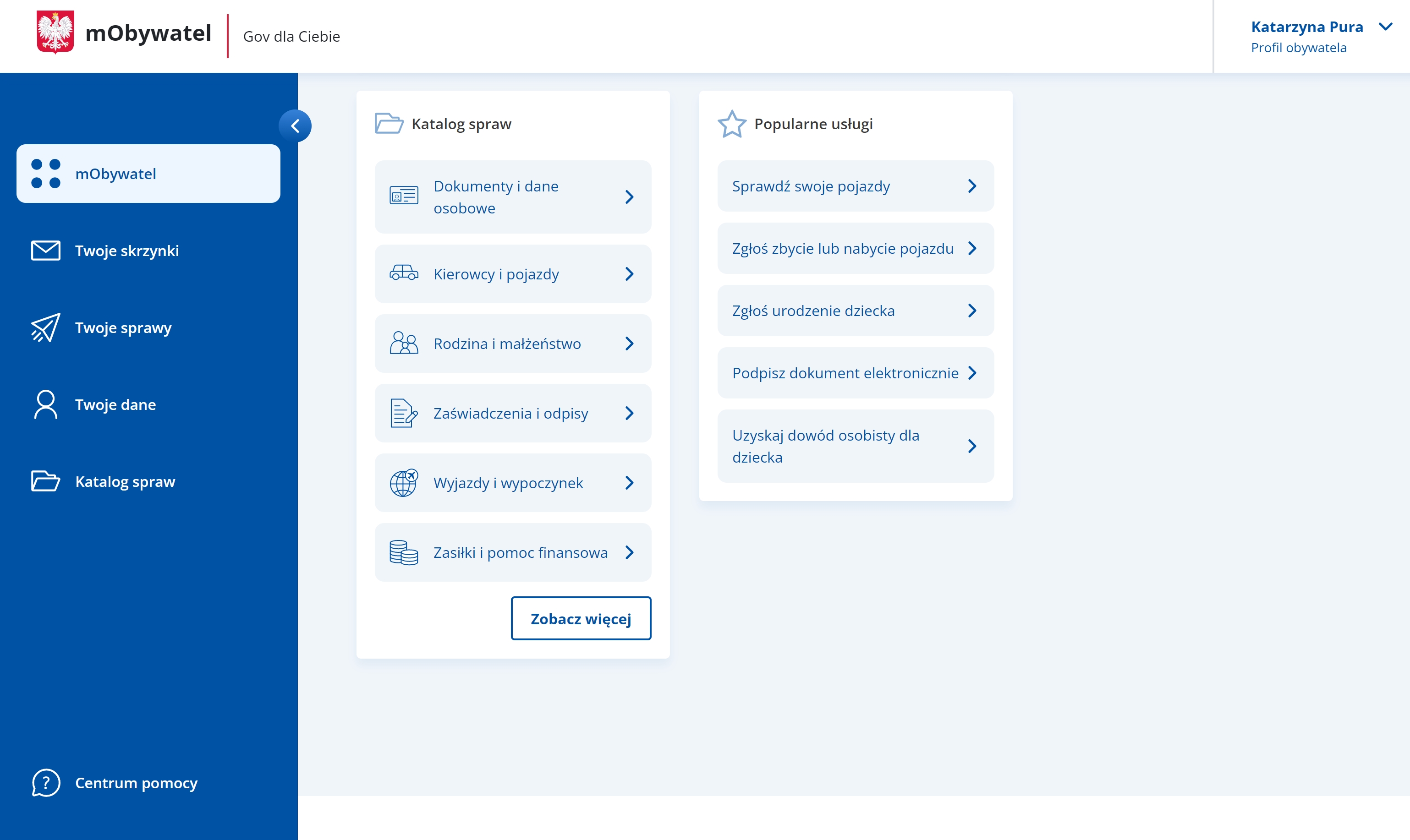Image resolution: width=1410 pixels, height=840 pixels.
Task: Click the question mark Centrum pomocy icon
Action: (46, 783)
